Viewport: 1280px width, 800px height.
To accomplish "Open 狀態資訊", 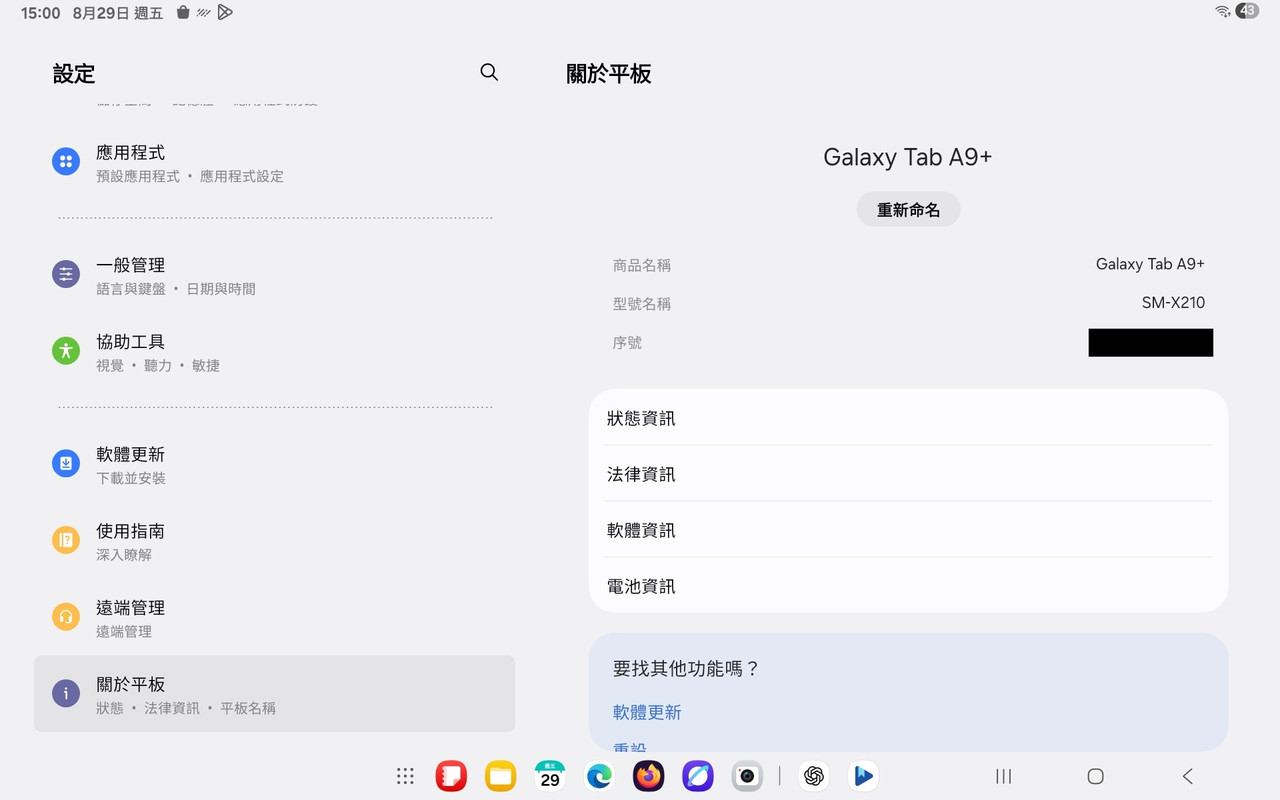I will (x=908, y=418).
